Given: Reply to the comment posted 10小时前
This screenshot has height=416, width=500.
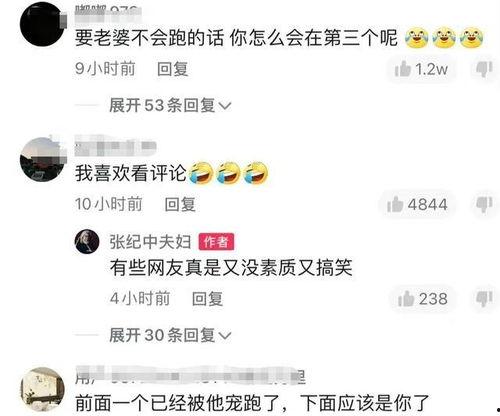Looking at the screenshot, I should (x=180, y=204).
